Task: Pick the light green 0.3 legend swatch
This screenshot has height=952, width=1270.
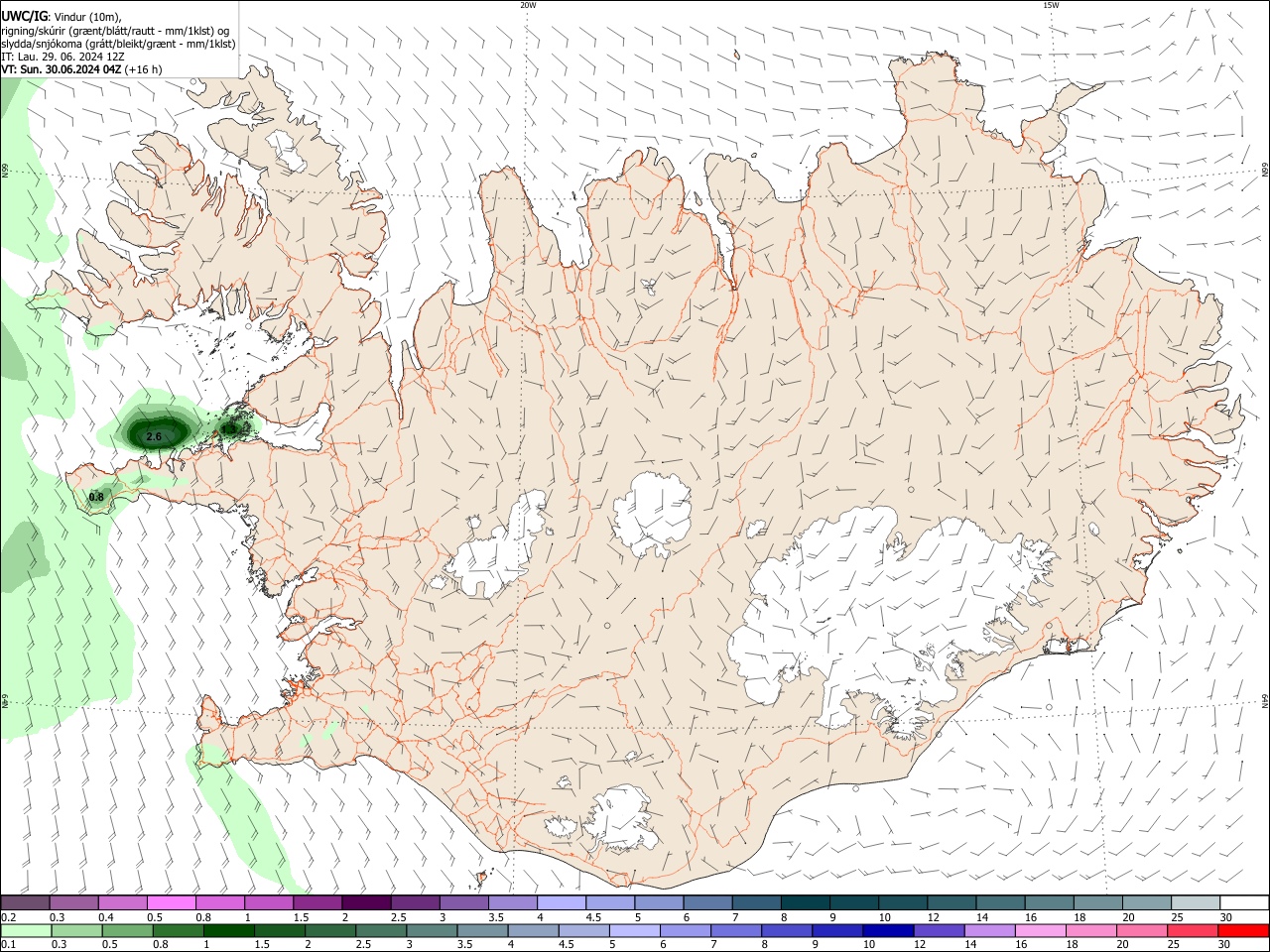Action: tap(76, 931)
